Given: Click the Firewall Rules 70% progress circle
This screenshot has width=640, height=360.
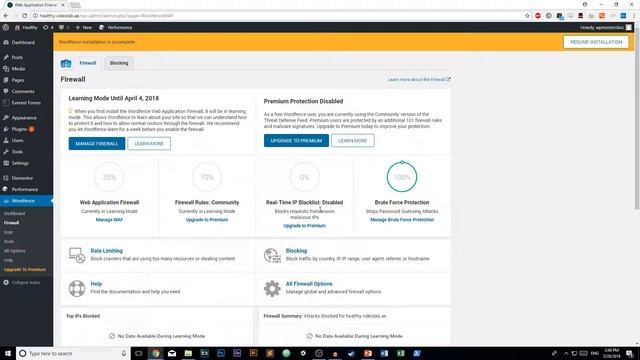Looking at the screenshot, I should coord(207,177).
